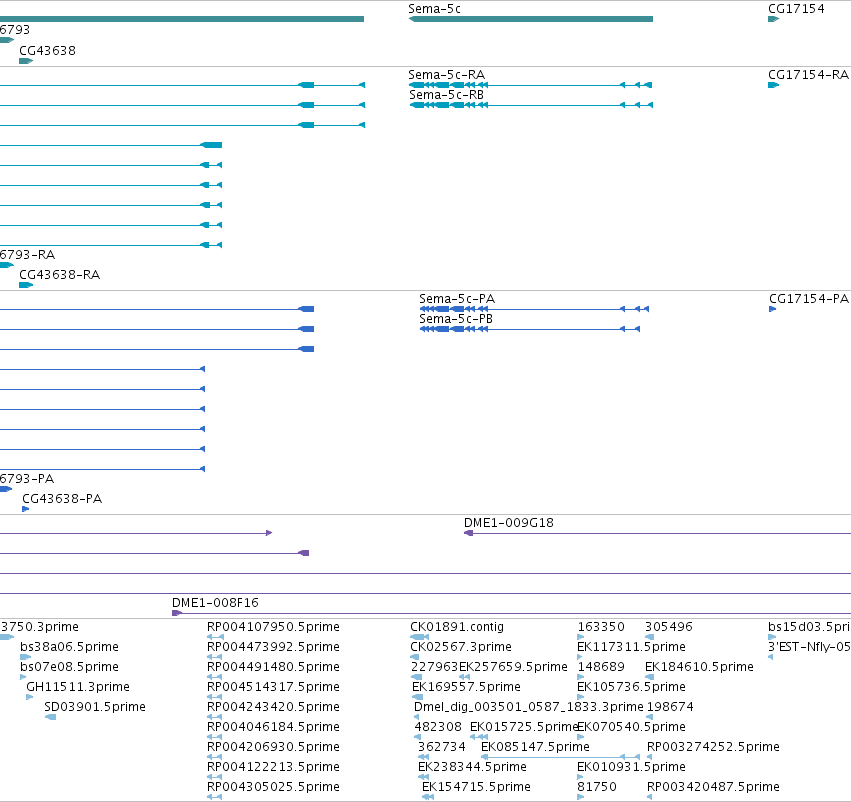Click the 3'EST-Nfly EST label

click(x=809, y=647)
